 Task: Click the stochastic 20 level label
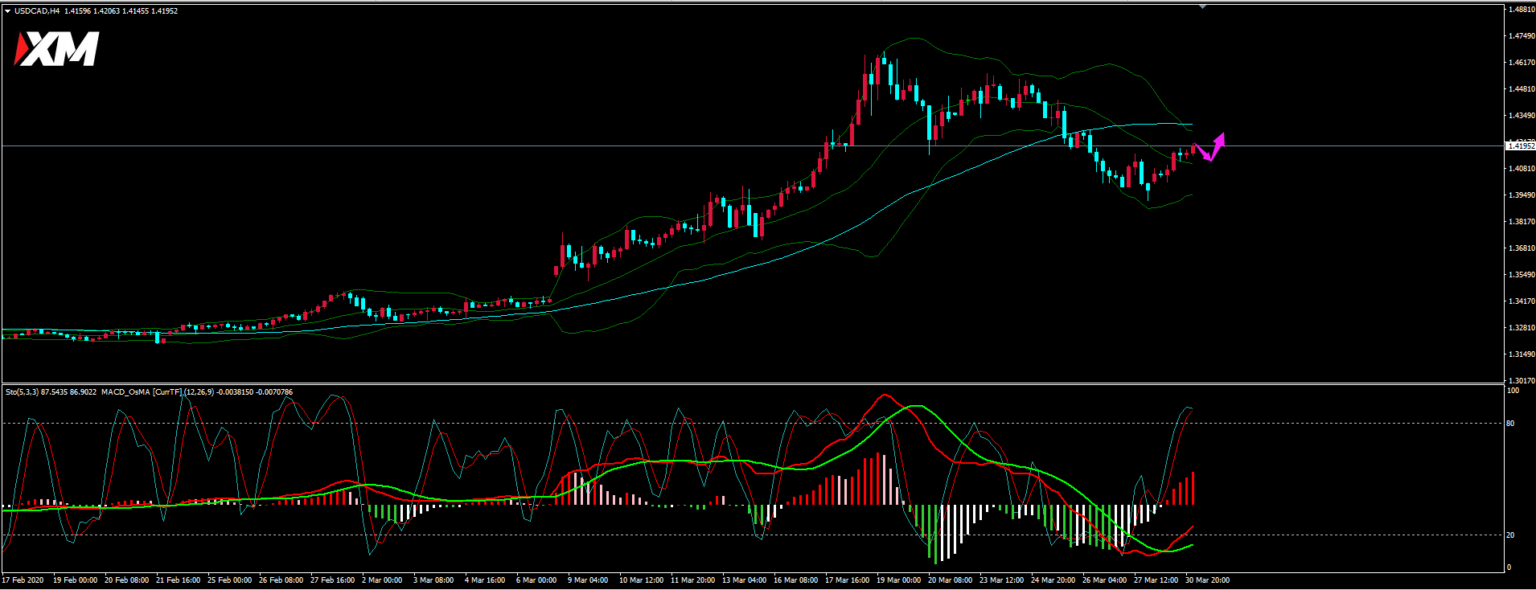pyautogui.click(x=1512, y=535)
